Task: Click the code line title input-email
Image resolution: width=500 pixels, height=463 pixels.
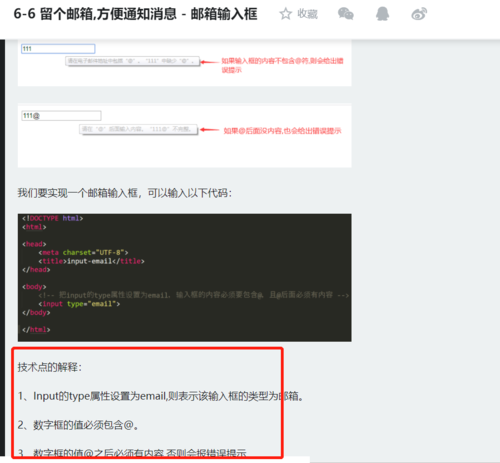Action: (x=91, y=261)
